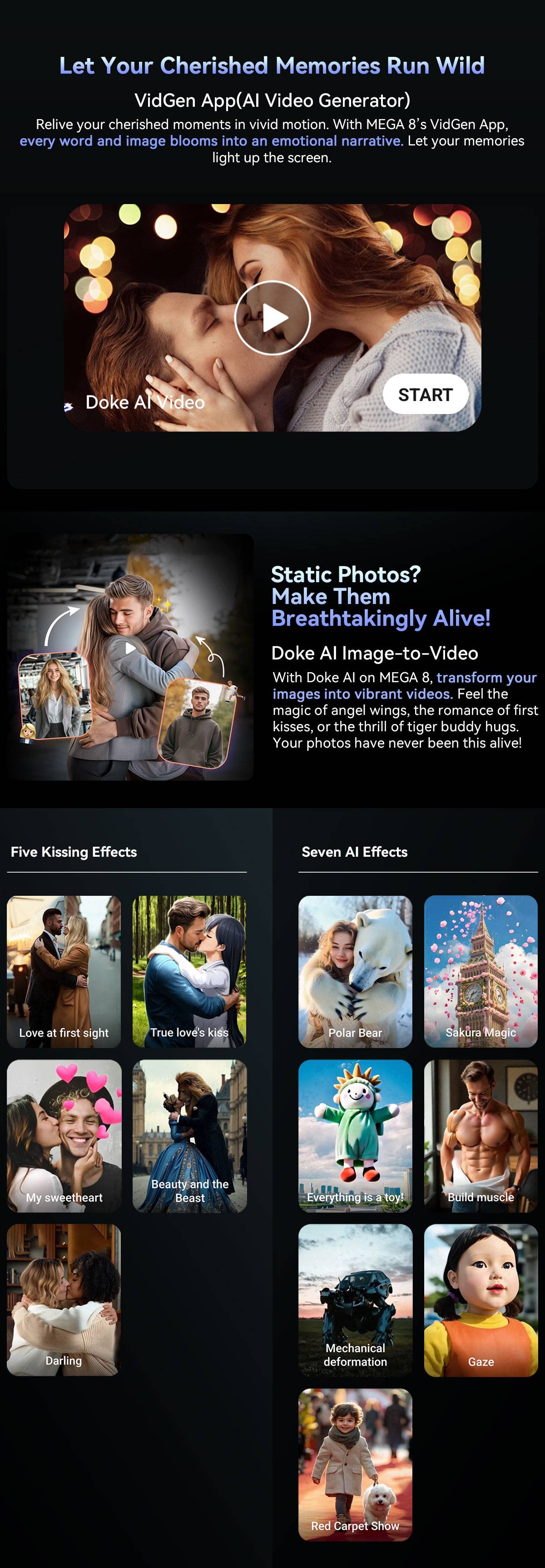The height and width of the screenshot is (1568, 545).
Task: Pick the My sweetheart kissing effect
Action: click(64, 1136)
